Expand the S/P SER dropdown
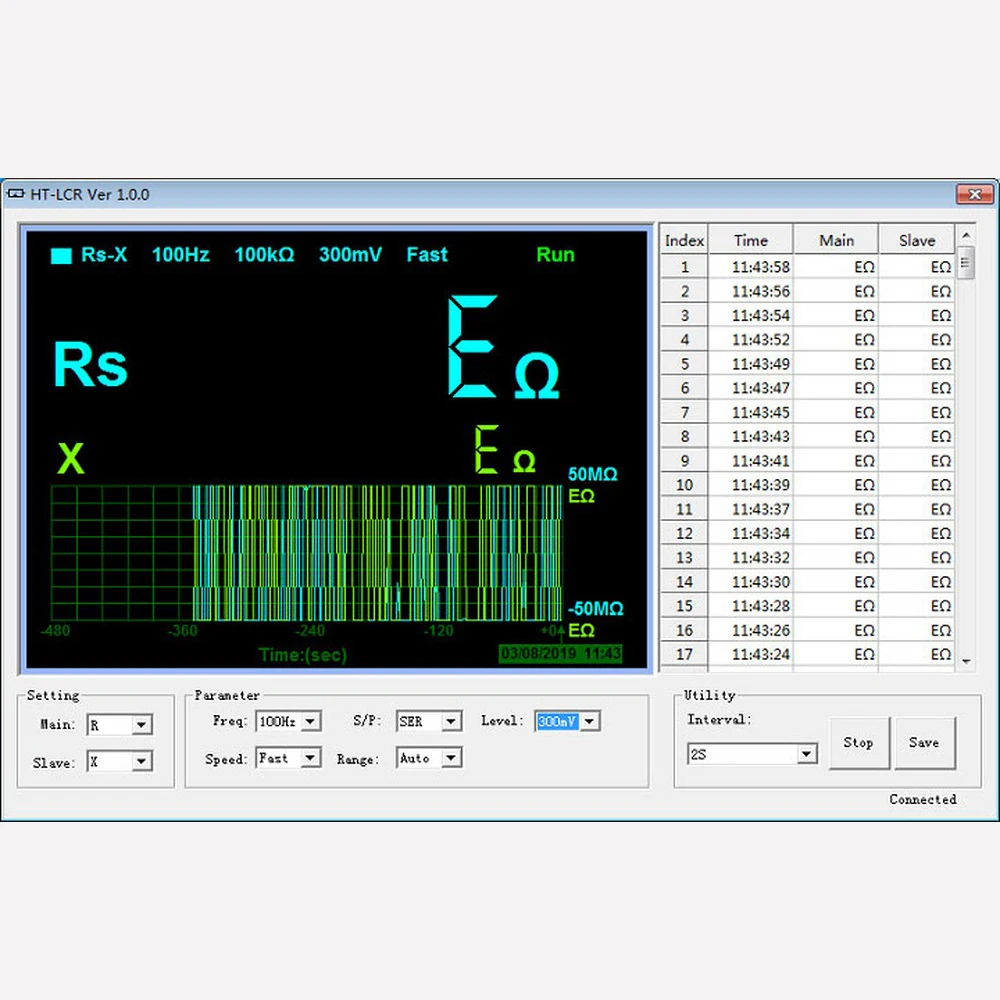Viewport: 1000px width, 1000px height. point(451,721)
